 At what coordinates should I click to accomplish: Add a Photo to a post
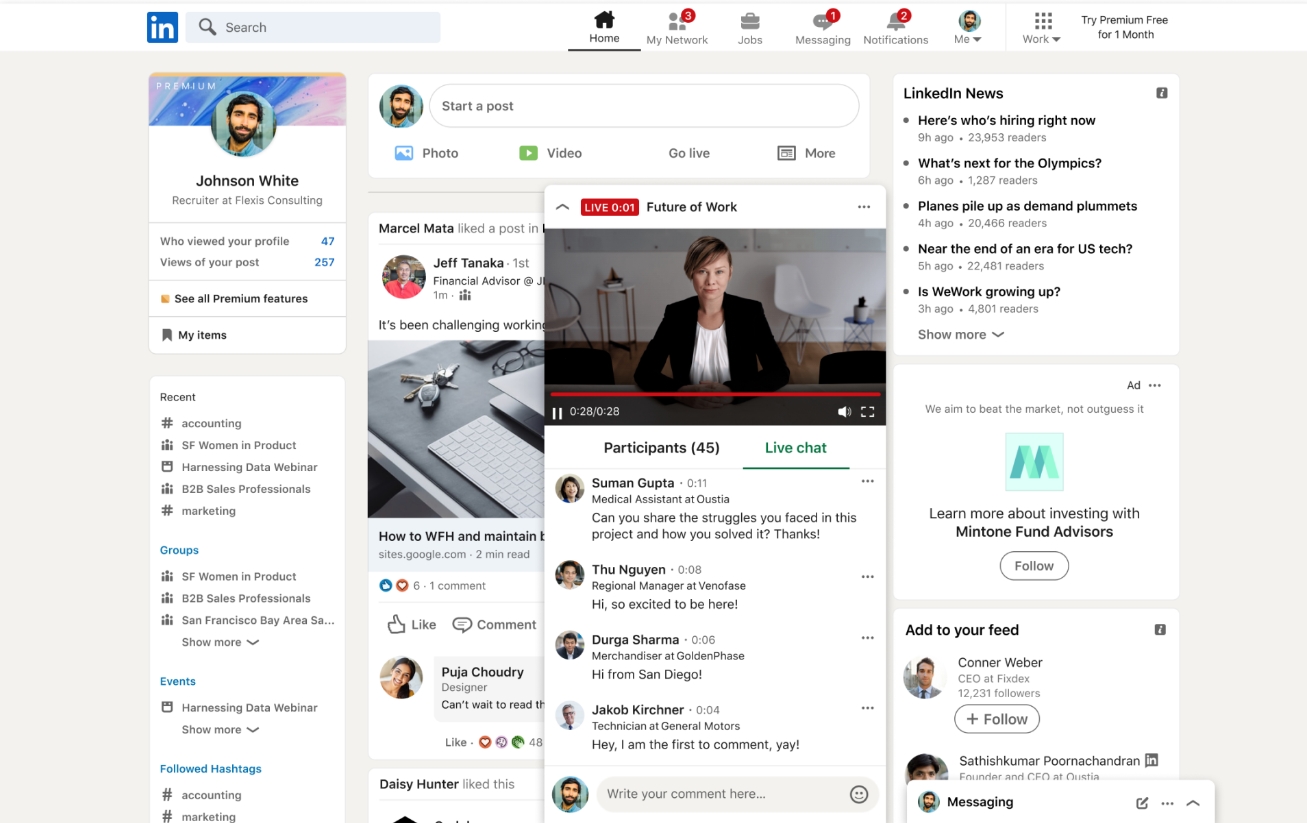[427, 153]
